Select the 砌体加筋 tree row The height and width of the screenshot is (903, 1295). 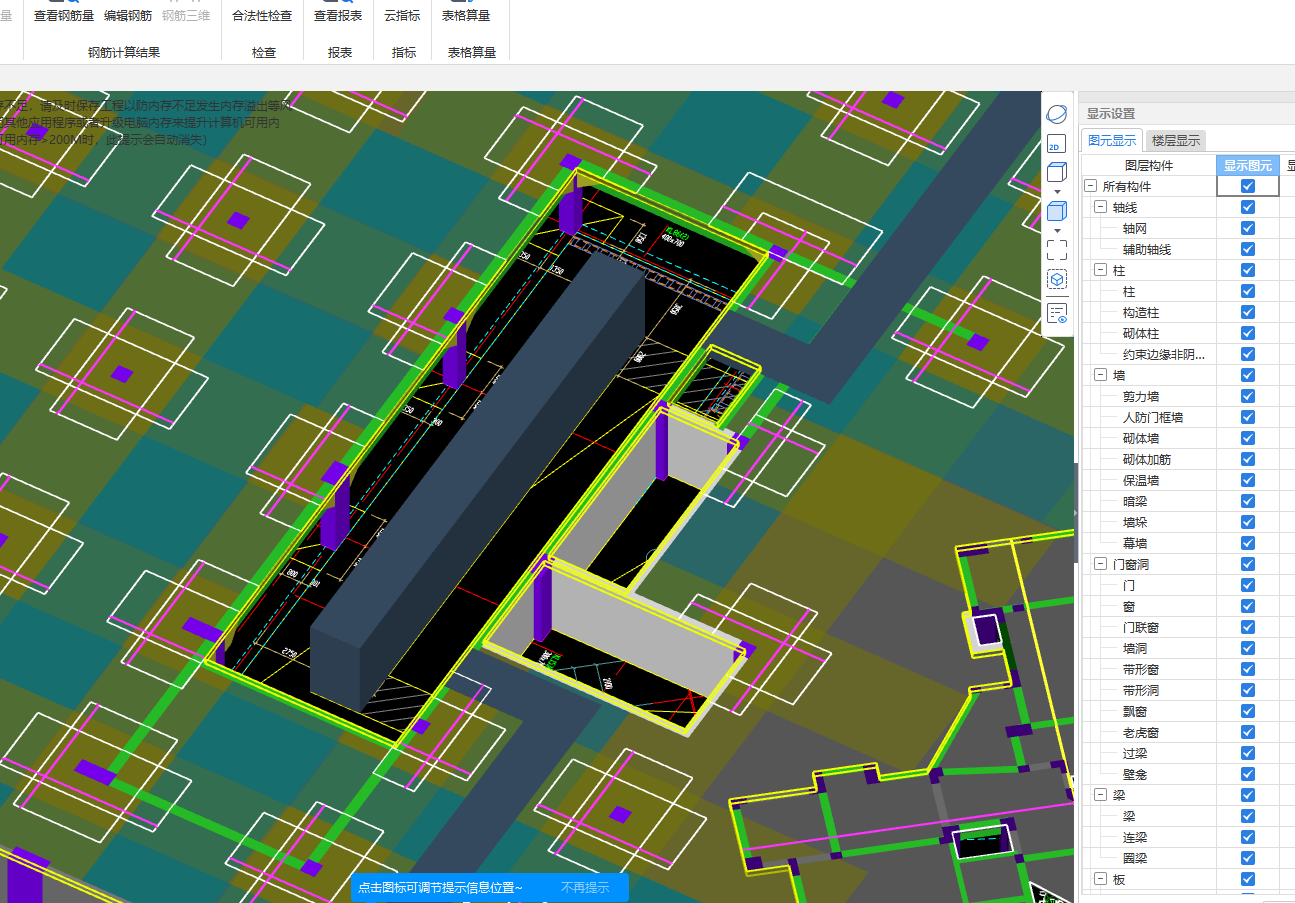(1148, 459)
